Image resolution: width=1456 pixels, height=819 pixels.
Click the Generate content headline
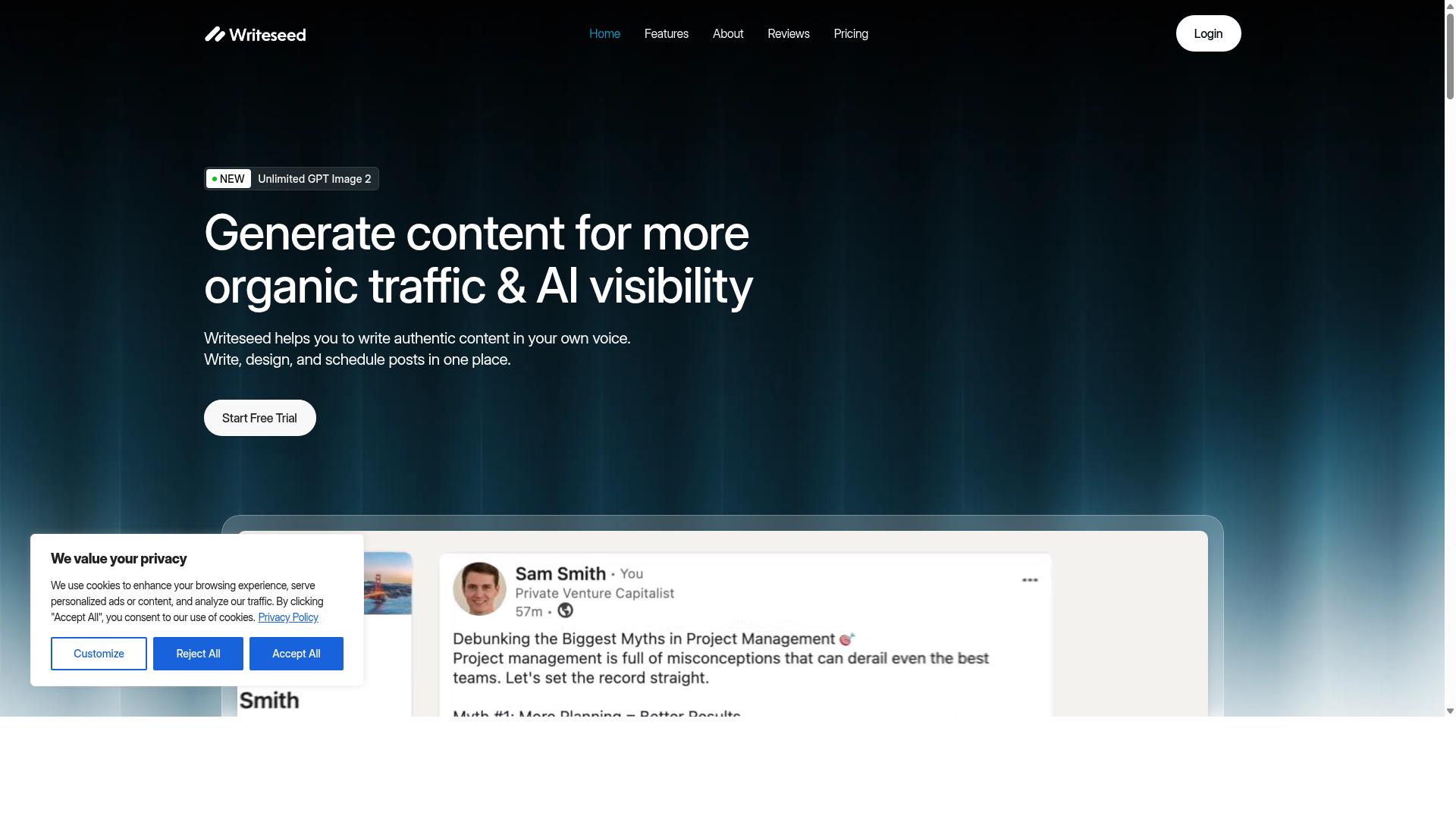[478, 259]
